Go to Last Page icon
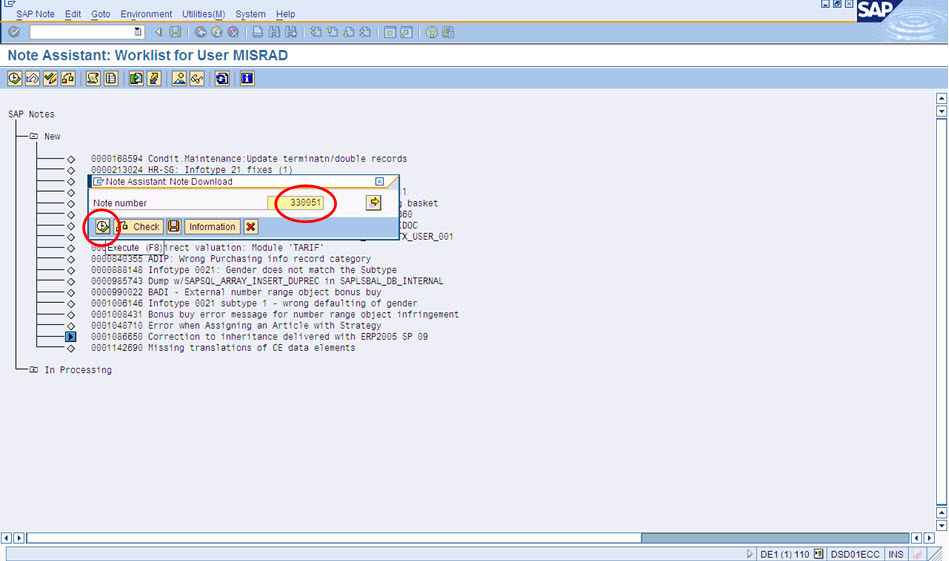Screen dimensions: 949x561 point(365,32)
